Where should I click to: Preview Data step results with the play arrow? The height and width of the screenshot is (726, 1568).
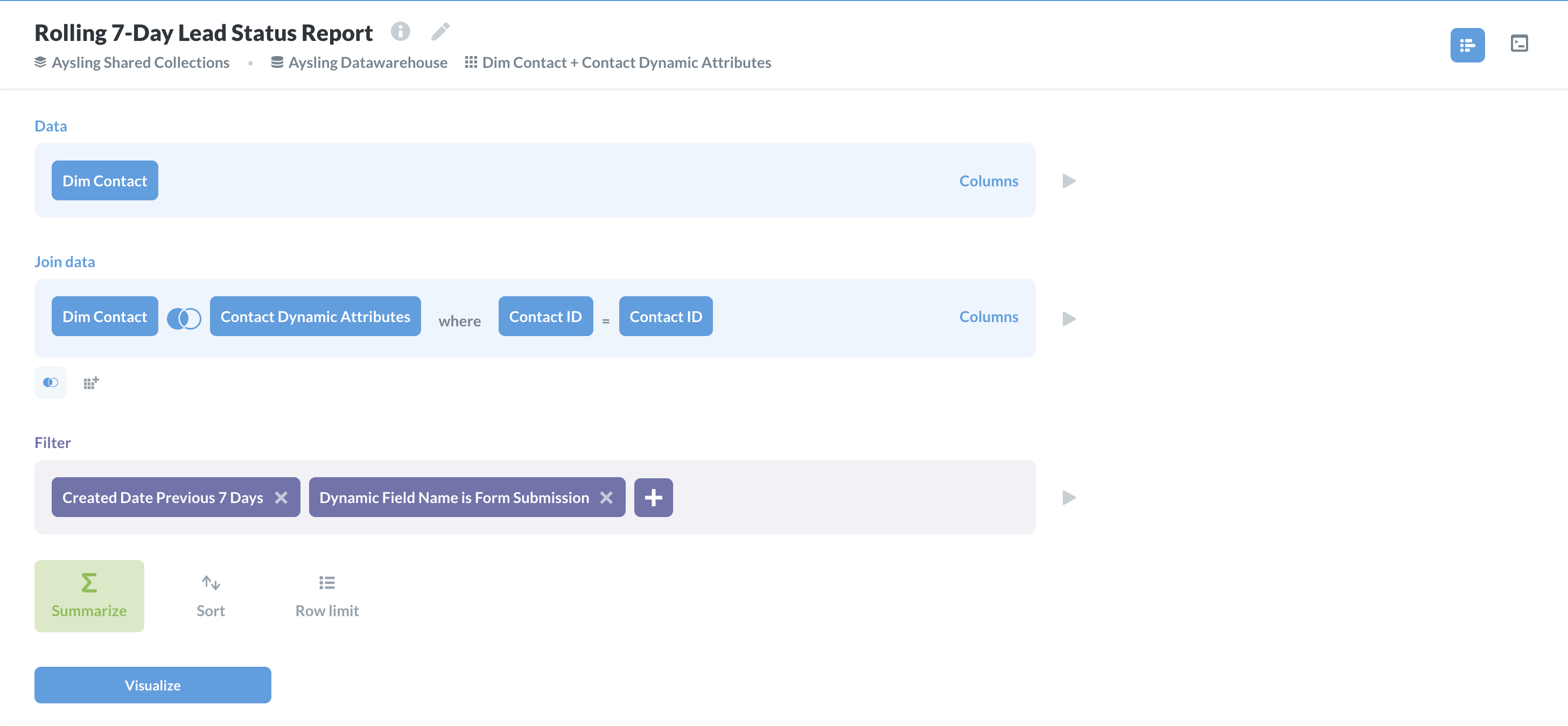tap(1068, 181)
